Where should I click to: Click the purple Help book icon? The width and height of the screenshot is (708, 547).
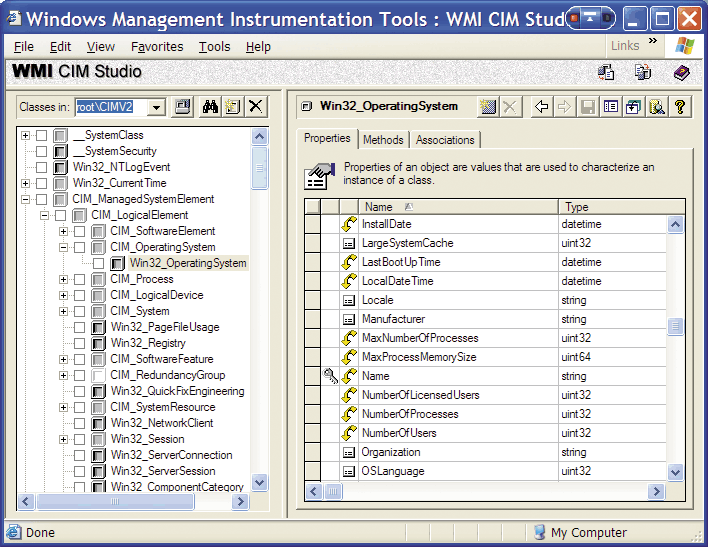point(681,72)
